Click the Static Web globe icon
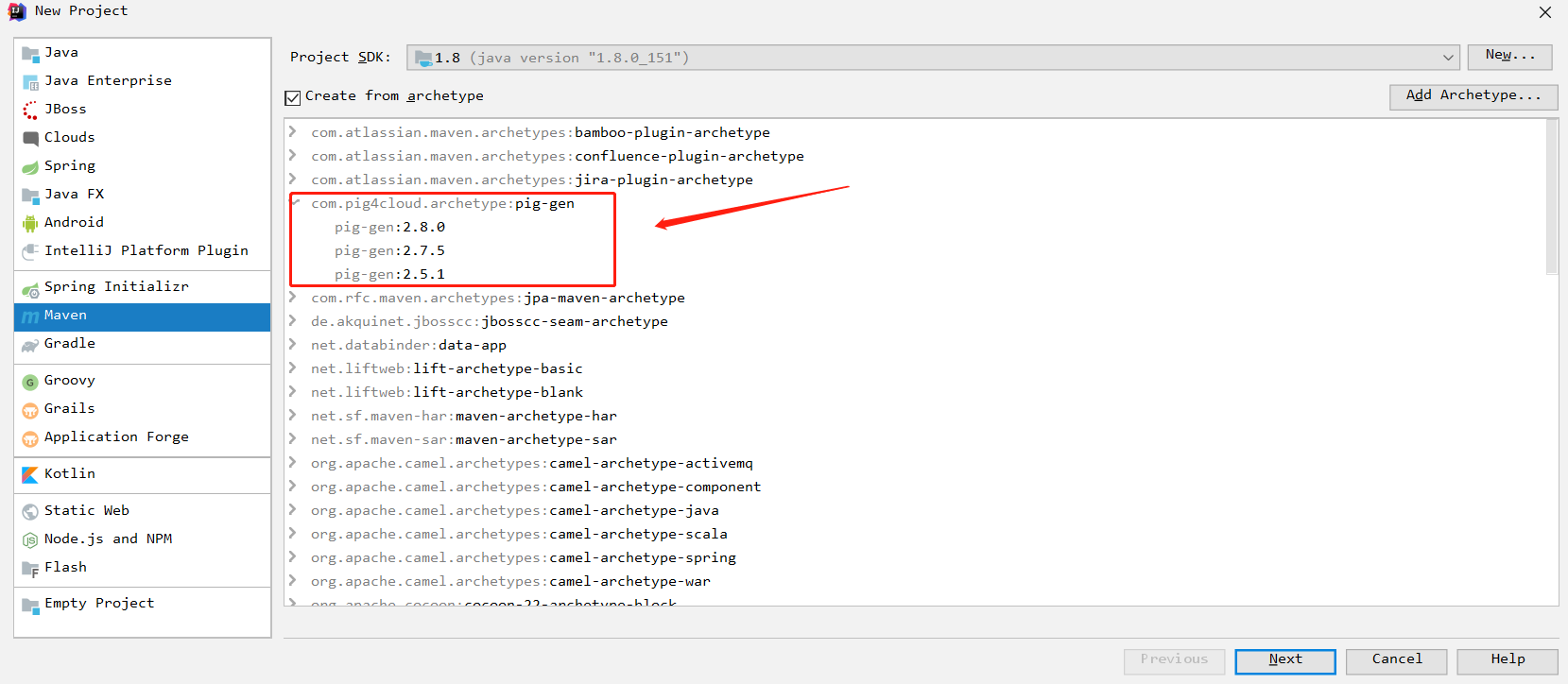The image size is (1568, 684). (x=30, y=512)
